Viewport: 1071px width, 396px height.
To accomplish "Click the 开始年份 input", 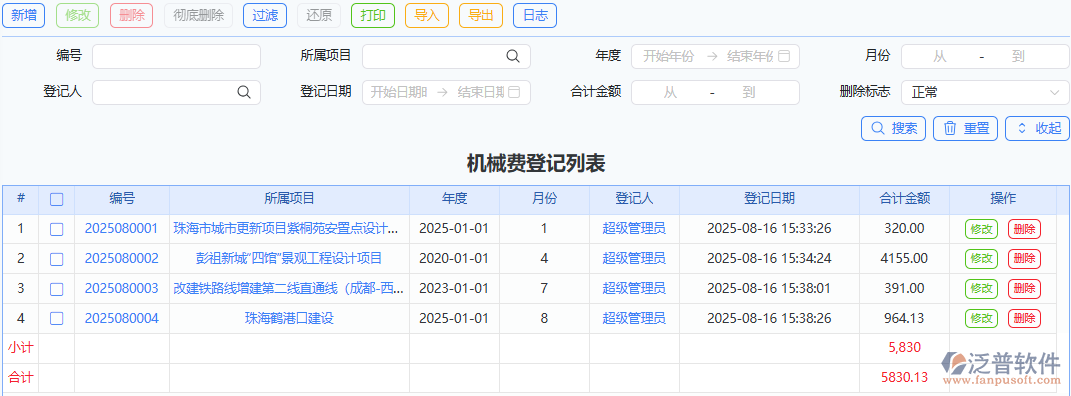I will (x=669, y=56).
